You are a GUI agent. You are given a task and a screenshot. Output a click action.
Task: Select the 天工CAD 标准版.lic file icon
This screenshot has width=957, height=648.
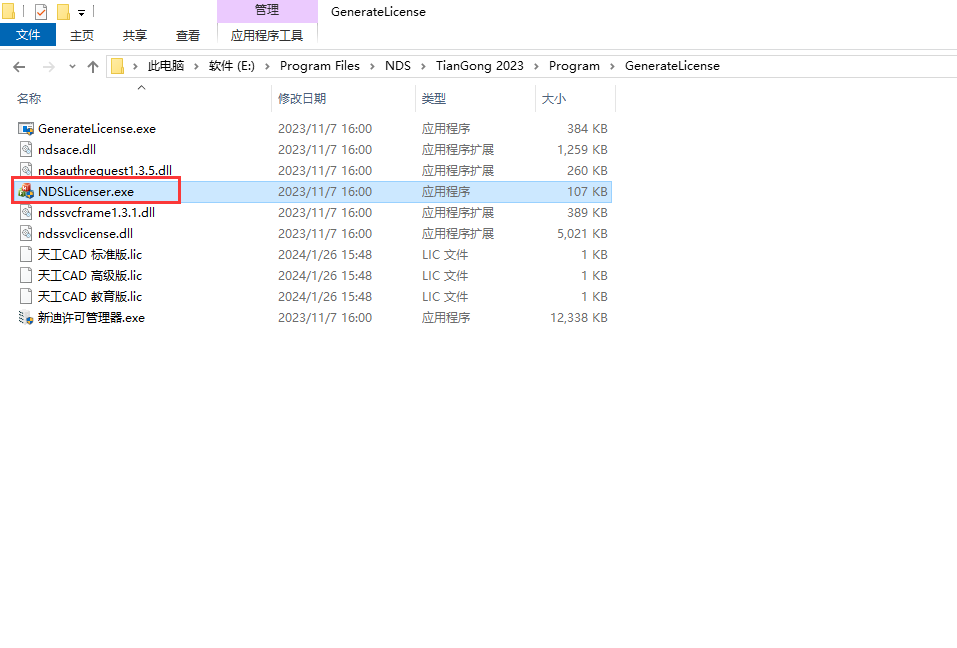coord(27,255)
